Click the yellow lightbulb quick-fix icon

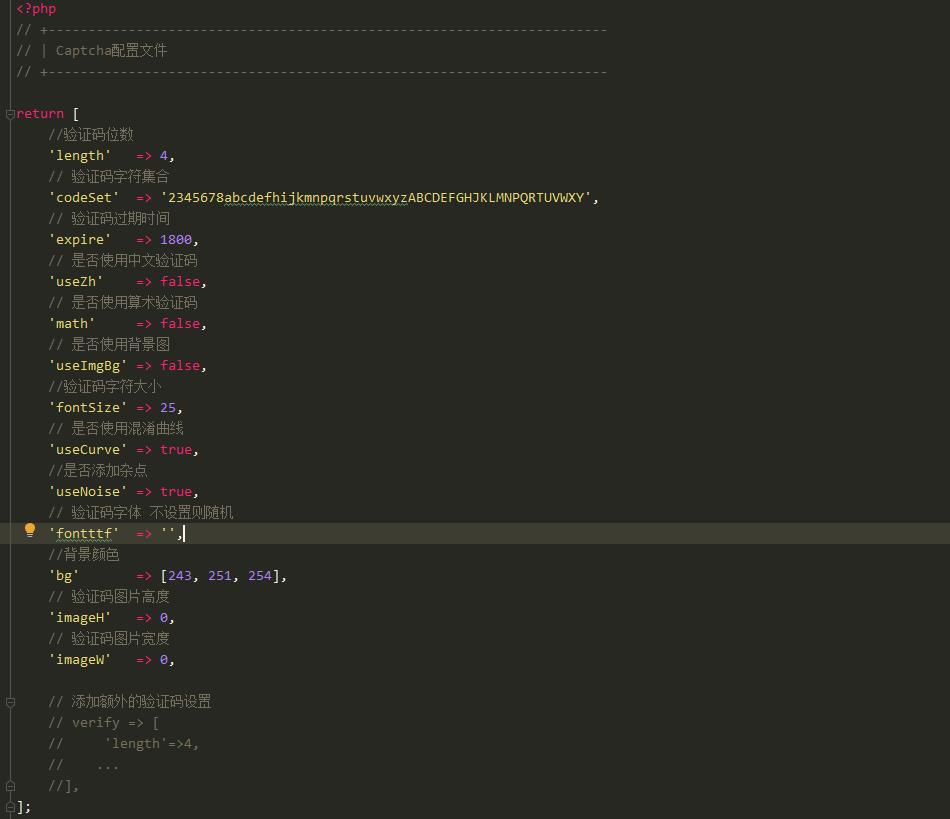point(30,530)
